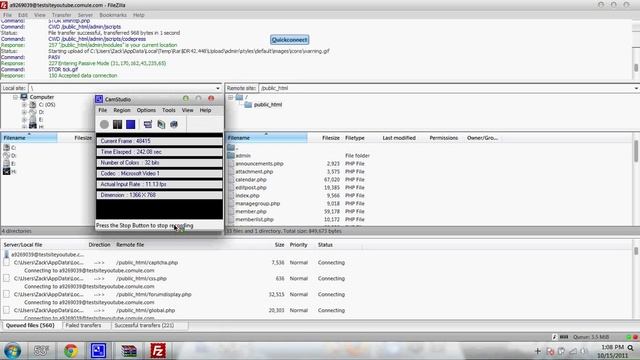This screenshot has width=640, height=360.
Task: Select member.php in remote list
Action: [251, 211]
